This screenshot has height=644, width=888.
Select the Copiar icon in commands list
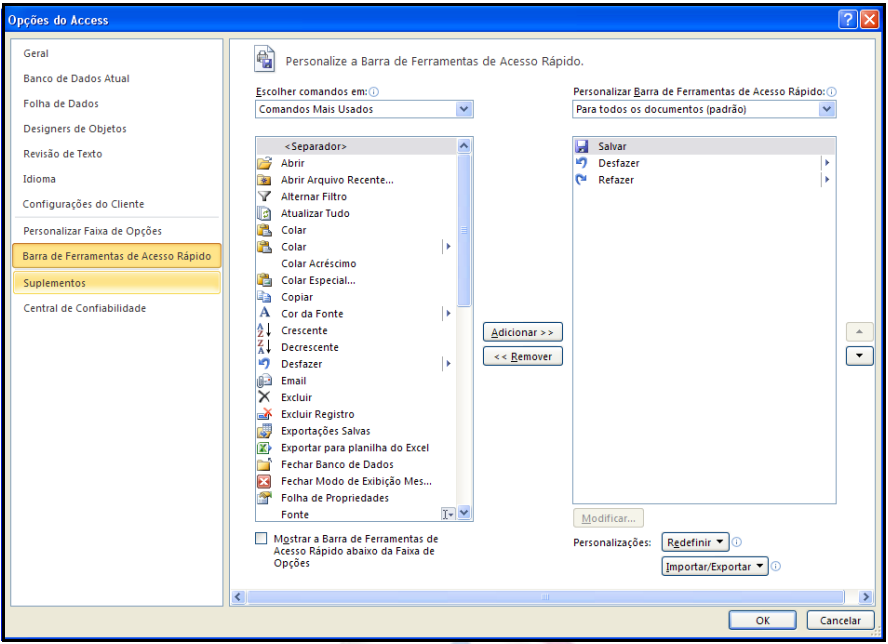(265, 297)
